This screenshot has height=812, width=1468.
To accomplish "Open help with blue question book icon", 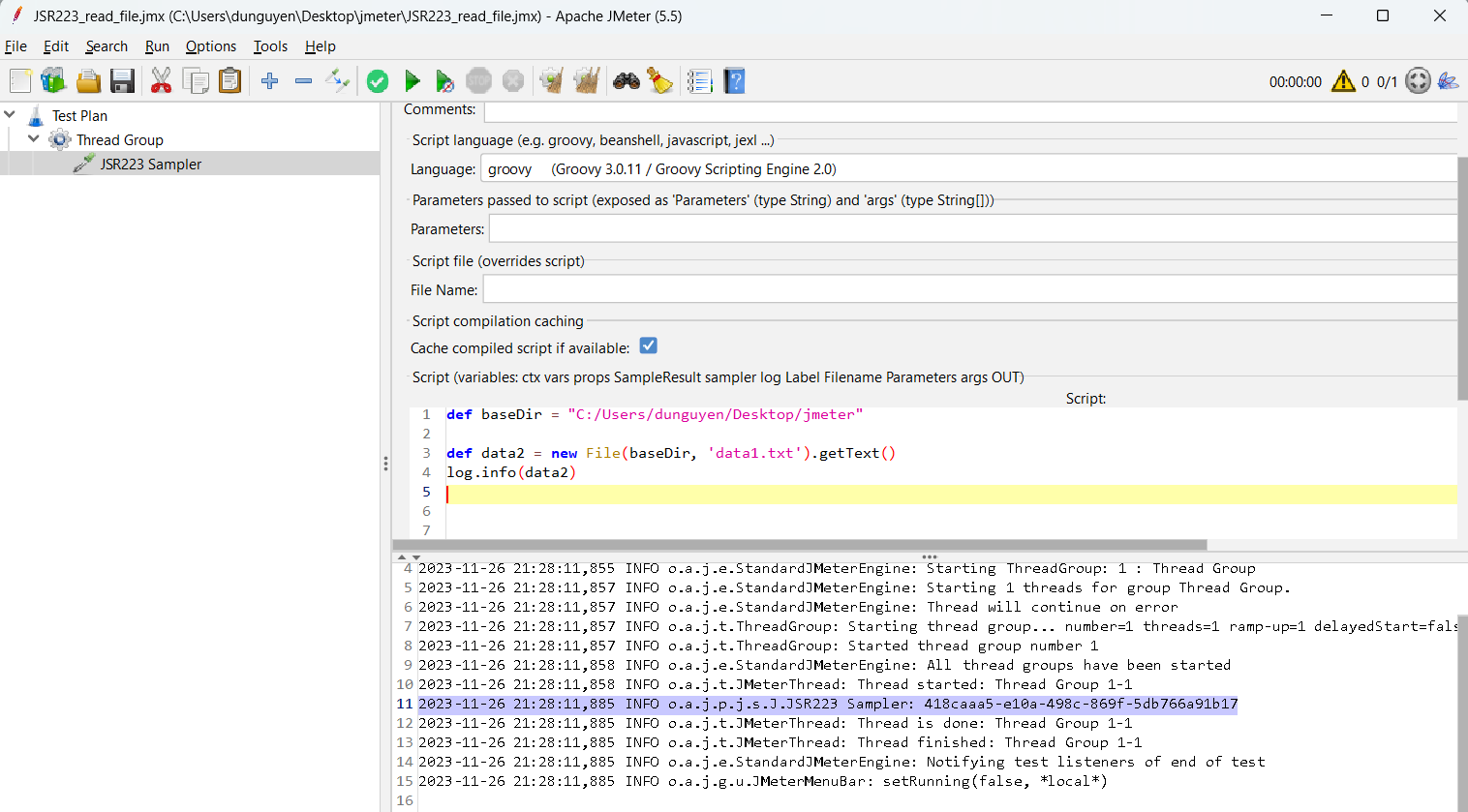I will coord(734,81).
